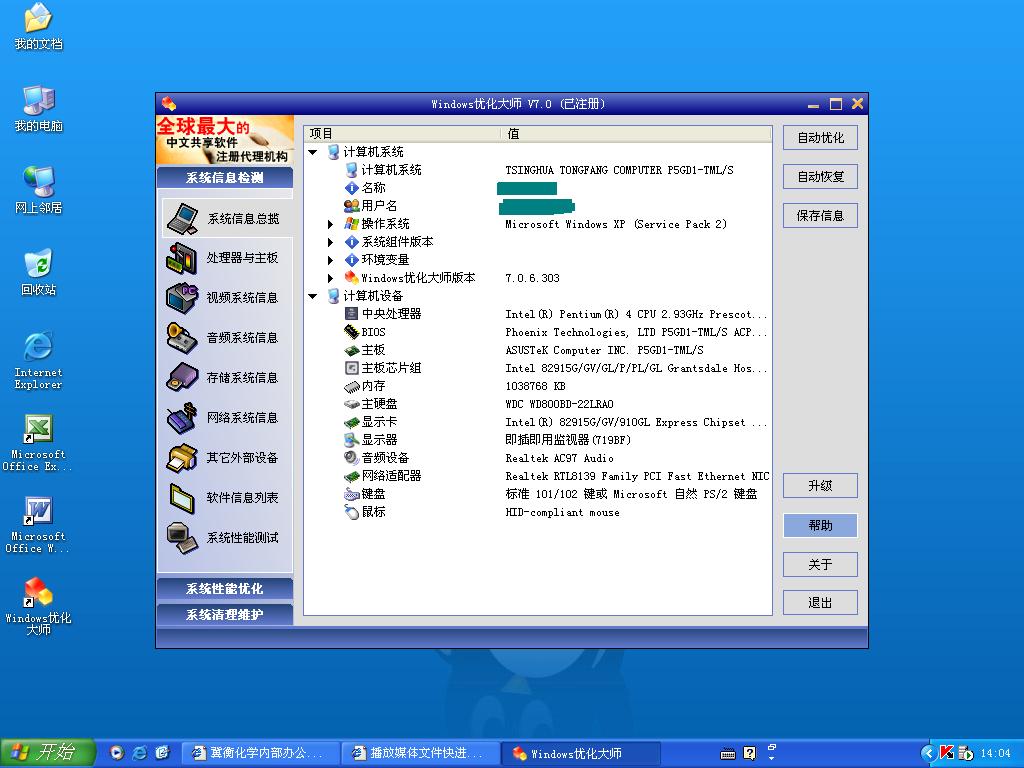Click the 退出 button

pos(820,603)
